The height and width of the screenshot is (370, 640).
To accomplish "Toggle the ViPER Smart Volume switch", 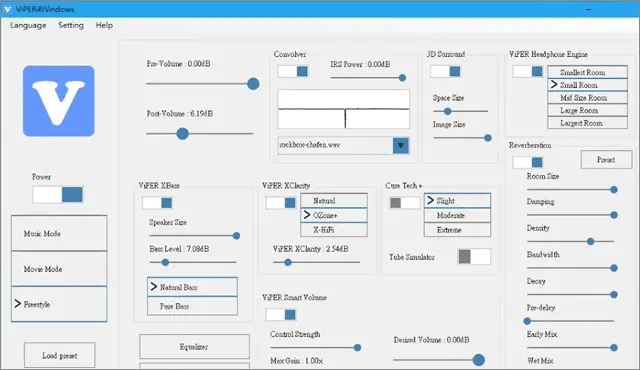I will [280, 315].
